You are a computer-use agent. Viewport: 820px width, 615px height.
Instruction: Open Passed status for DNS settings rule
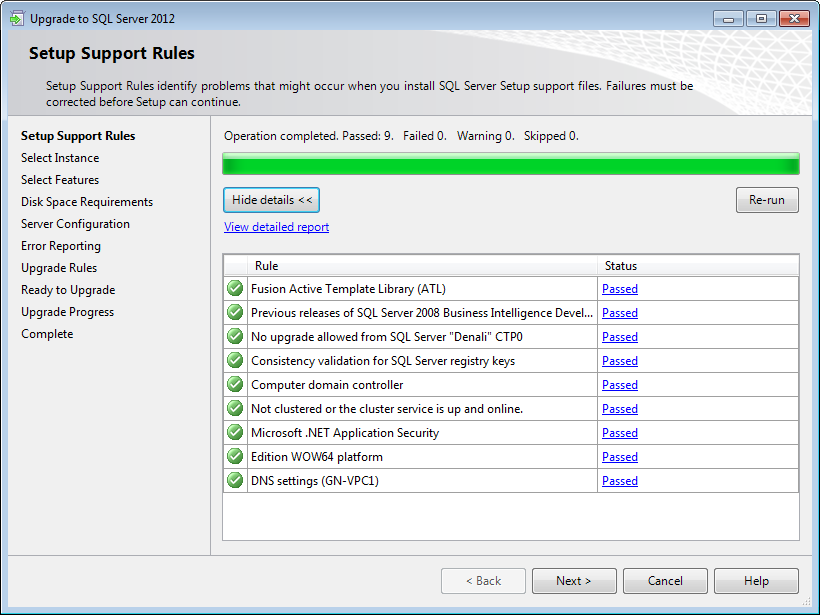click(620, 481)
